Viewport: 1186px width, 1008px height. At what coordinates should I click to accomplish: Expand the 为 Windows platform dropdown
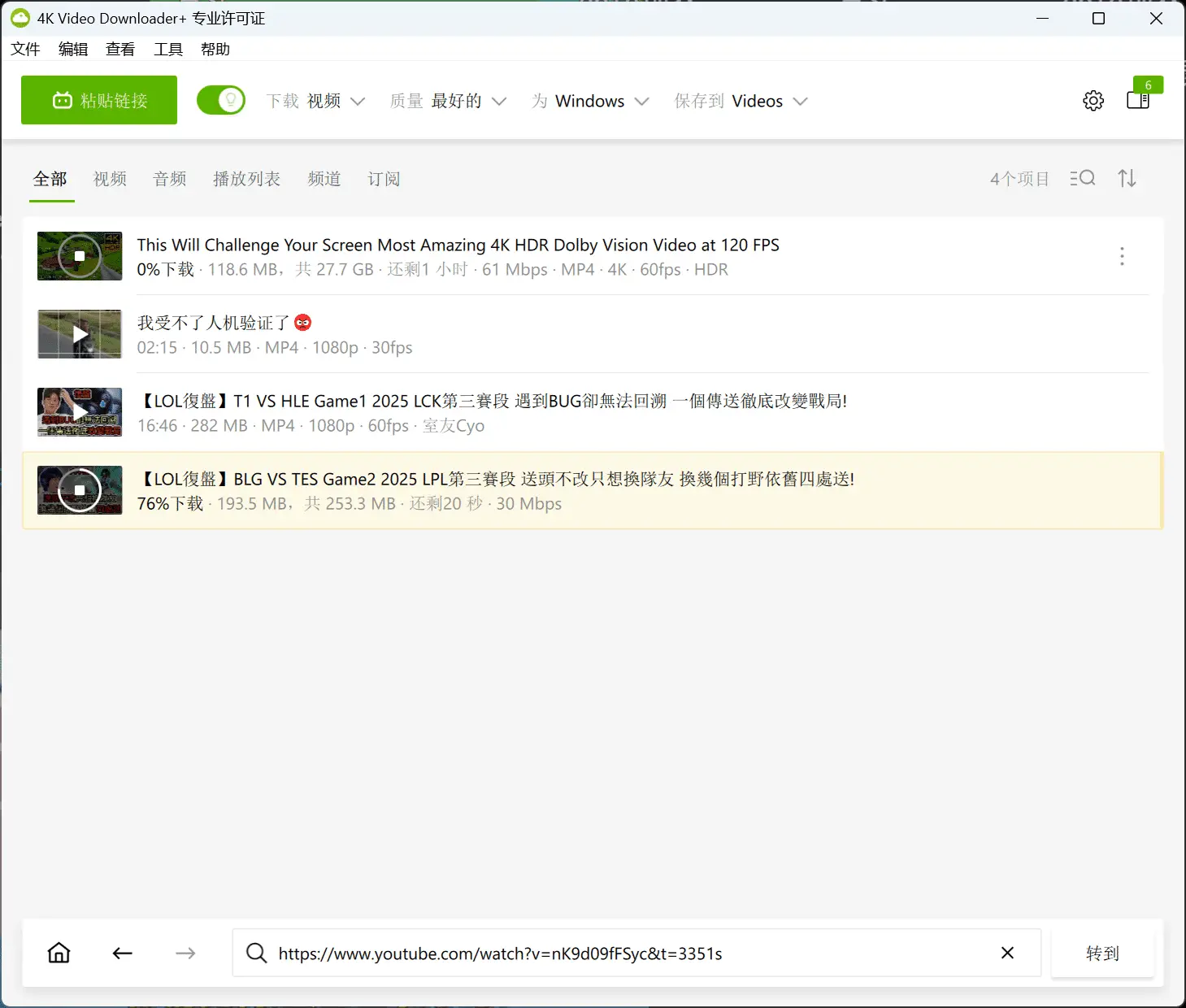tap(590, 101)
